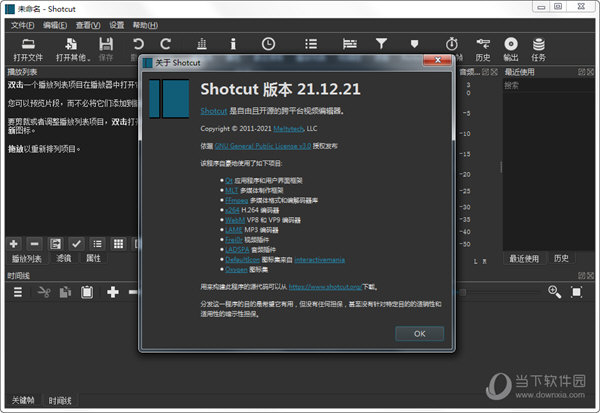
Task: Open the LAME MP3 link
Action: pyautogui.click(x=234, y=230)
